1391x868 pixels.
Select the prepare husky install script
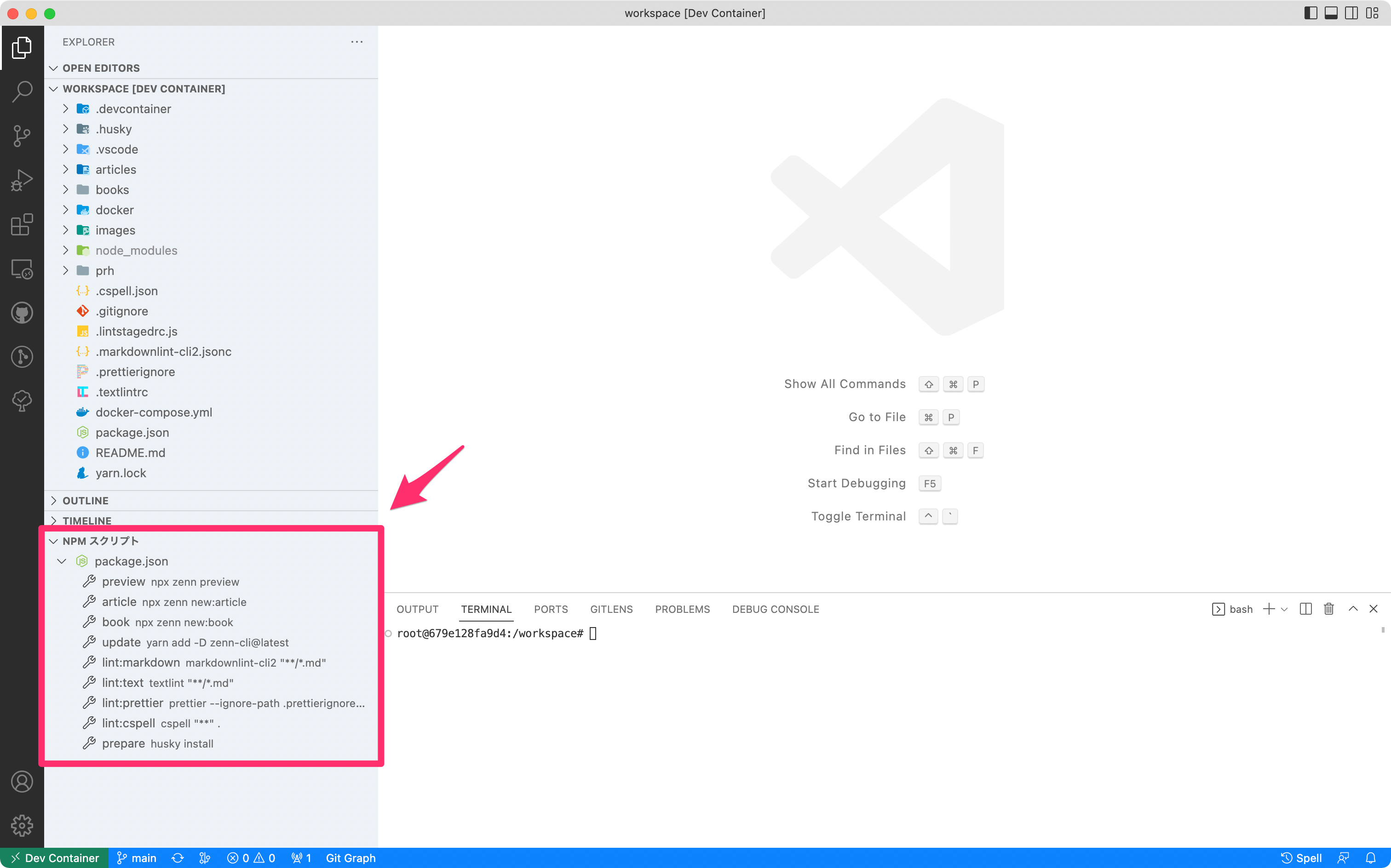(211, 743)
